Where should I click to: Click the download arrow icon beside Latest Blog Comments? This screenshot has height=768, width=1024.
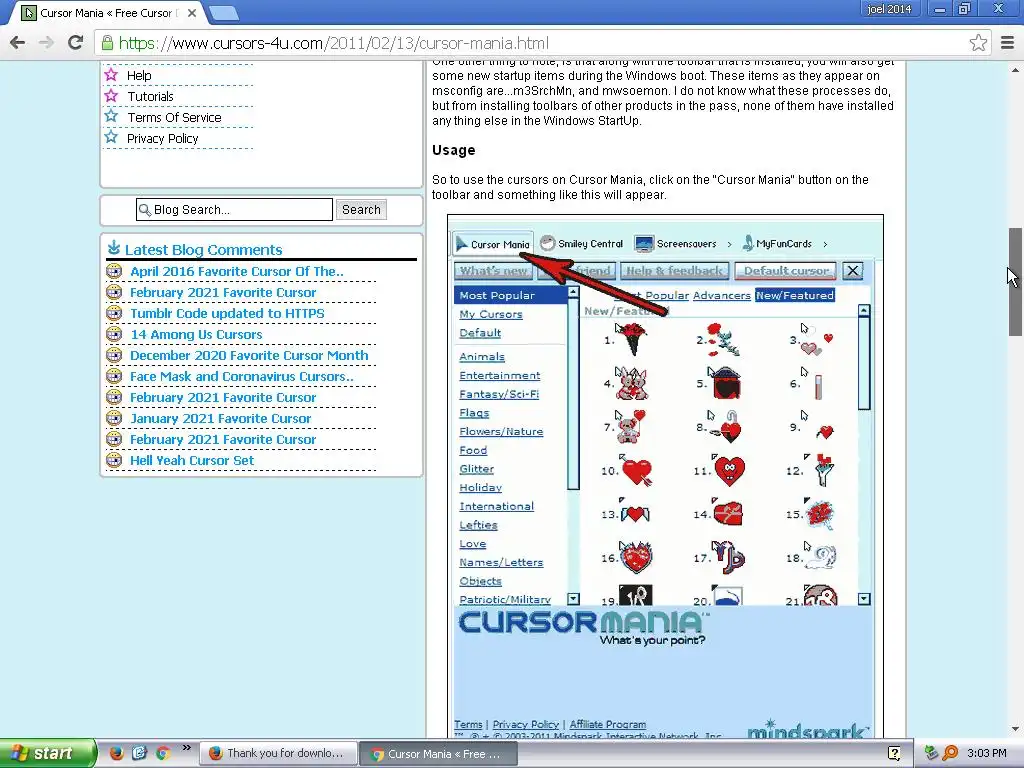point(114,248)
